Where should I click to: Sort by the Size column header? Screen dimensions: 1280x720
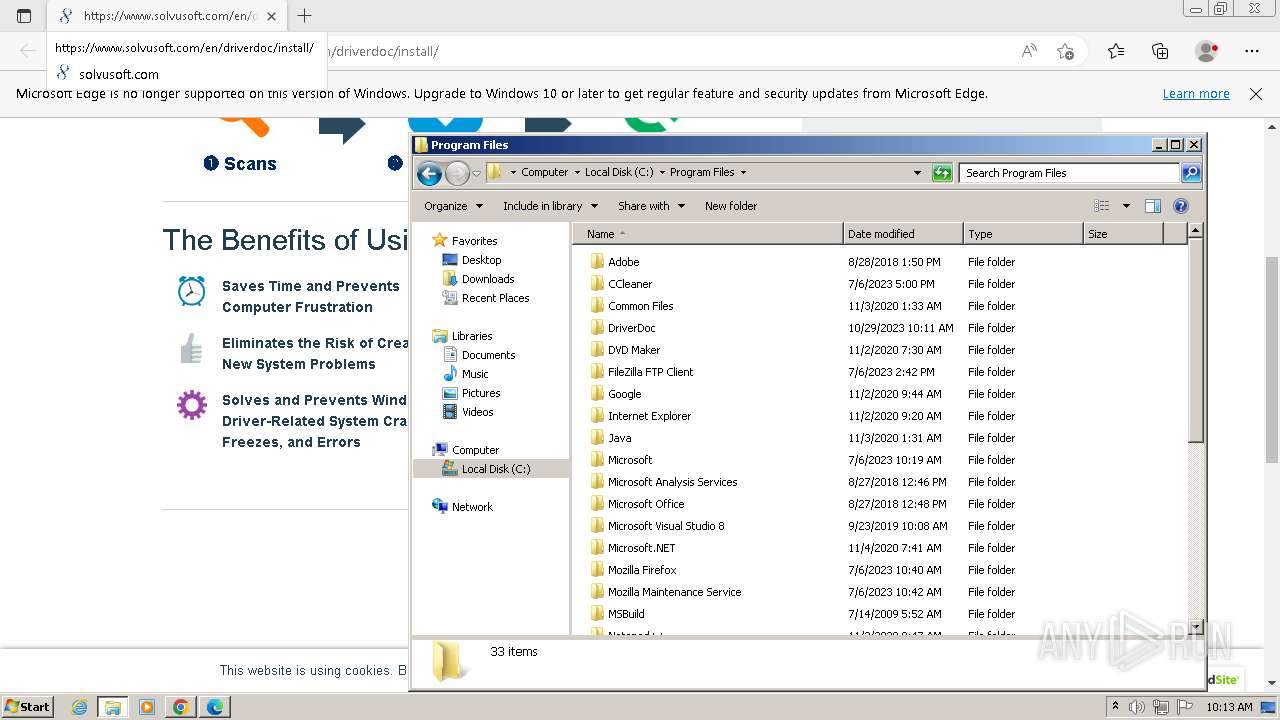pyautogui.click(x=1124, y=234)
